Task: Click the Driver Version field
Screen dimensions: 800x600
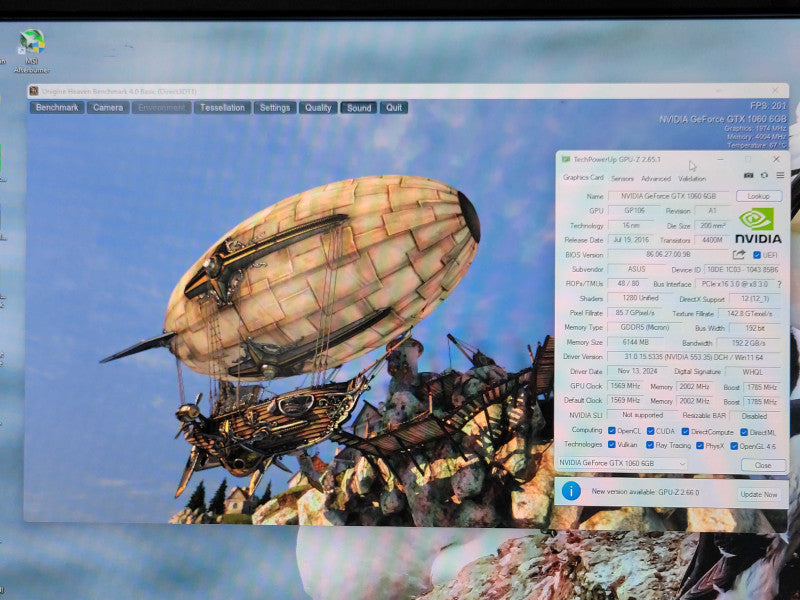Action: (x=693, y=357)
